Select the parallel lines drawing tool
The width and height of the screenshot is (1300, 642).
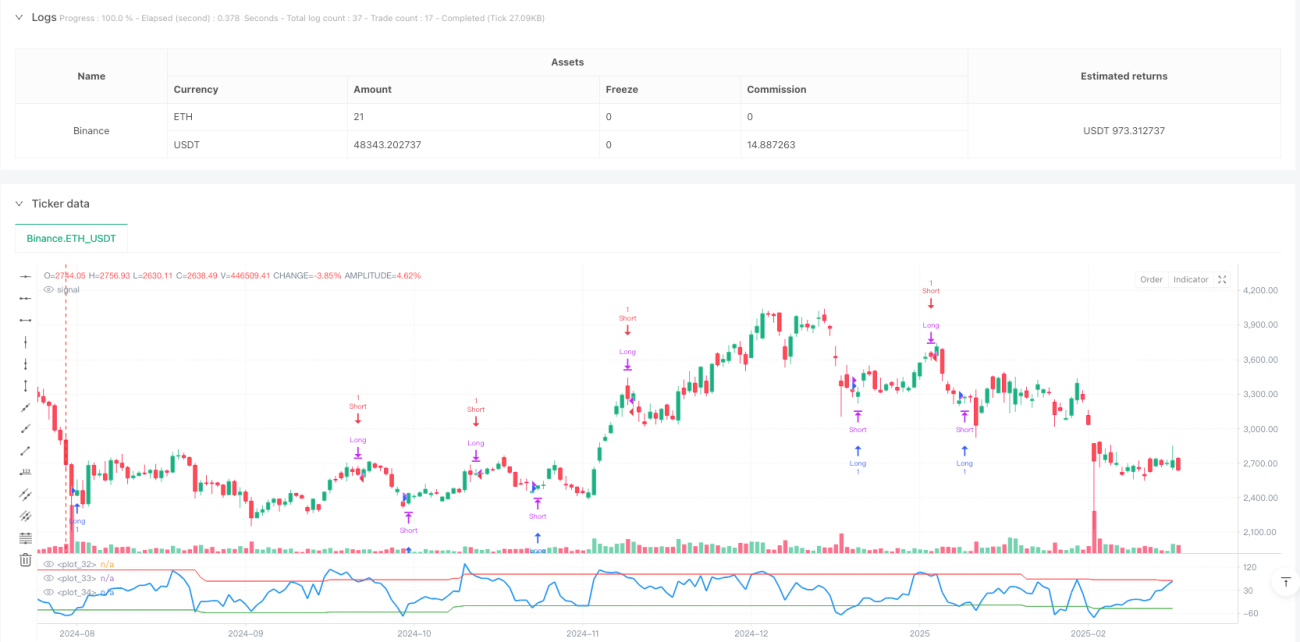tap(25, 494)
